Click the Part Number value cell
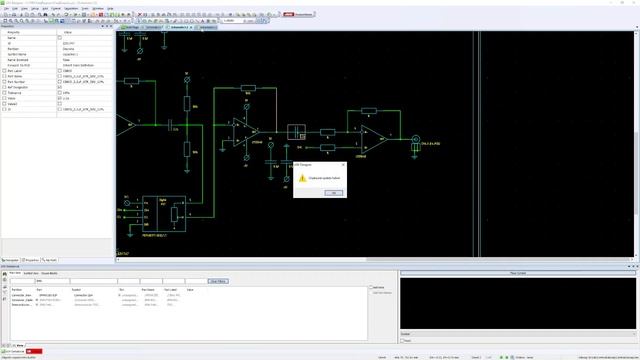Screen dimensions: 640x360 point(84,82)
